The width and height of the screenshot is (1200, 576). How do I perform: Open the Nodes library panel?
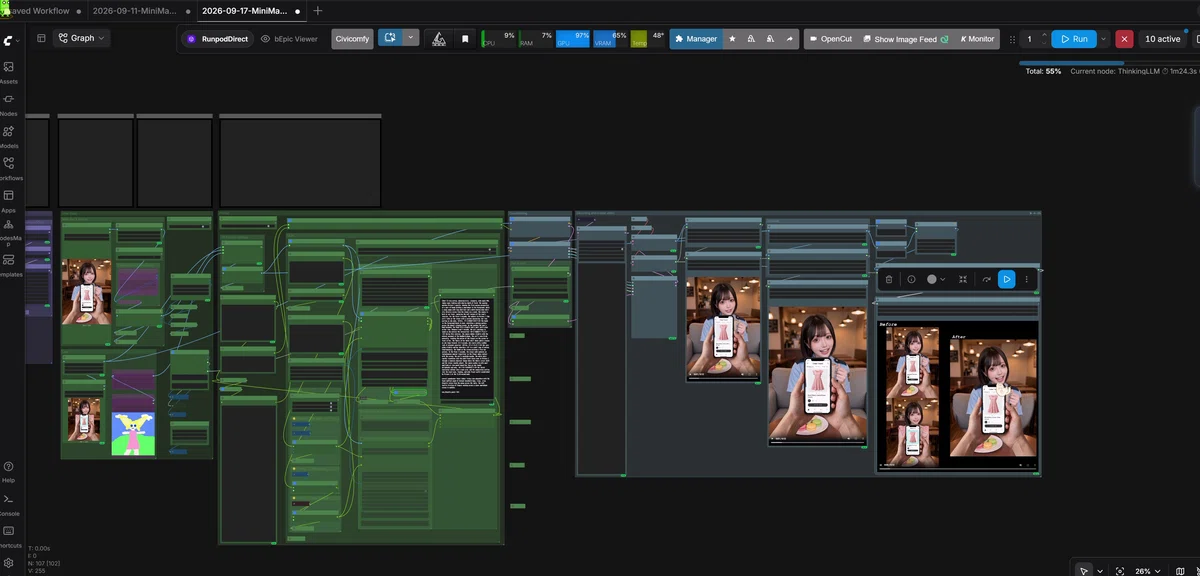8,104
